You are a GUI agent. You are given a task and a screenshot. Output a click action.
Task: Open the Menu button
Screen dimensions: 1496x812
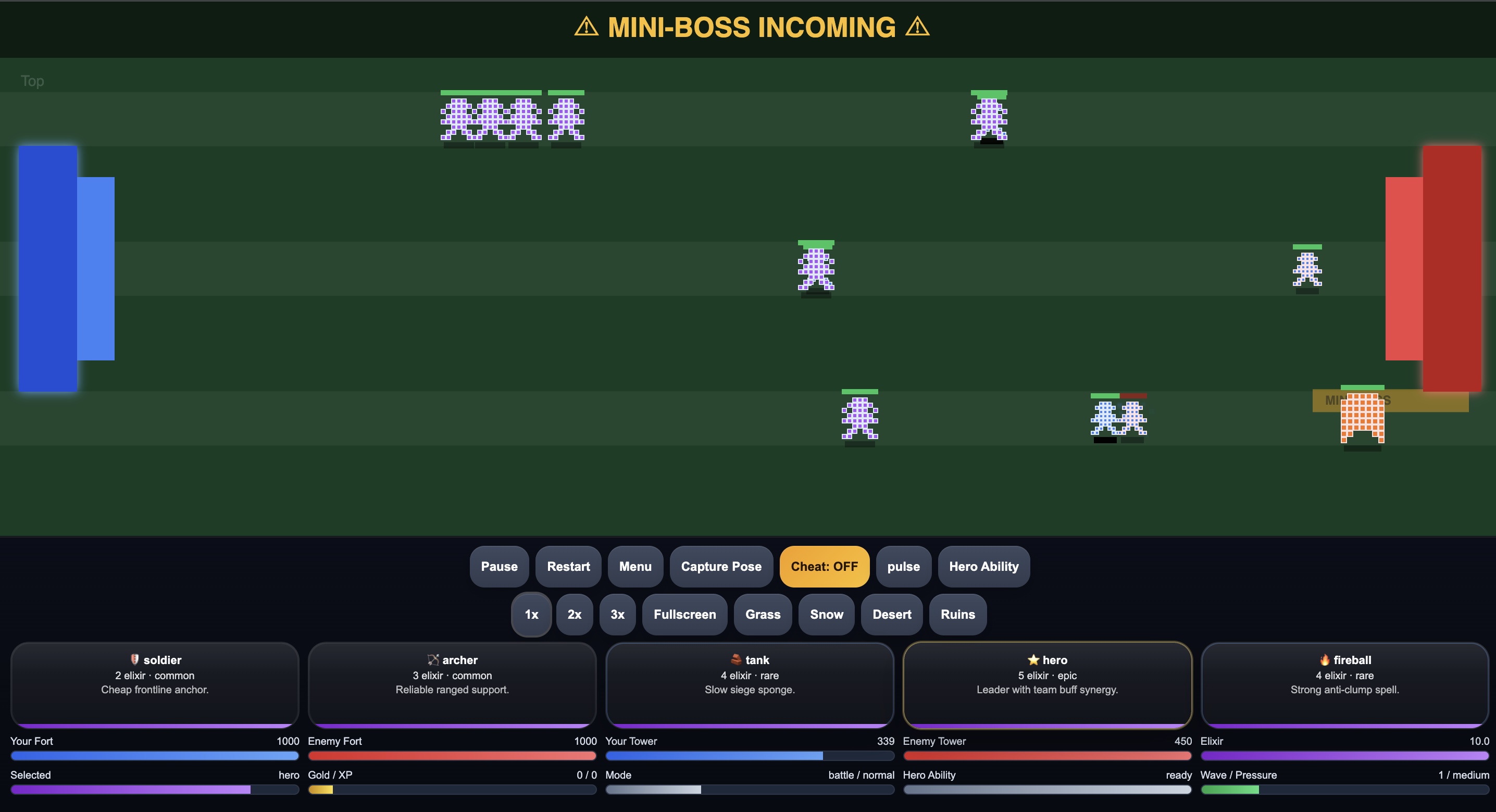tap(635, 566)
